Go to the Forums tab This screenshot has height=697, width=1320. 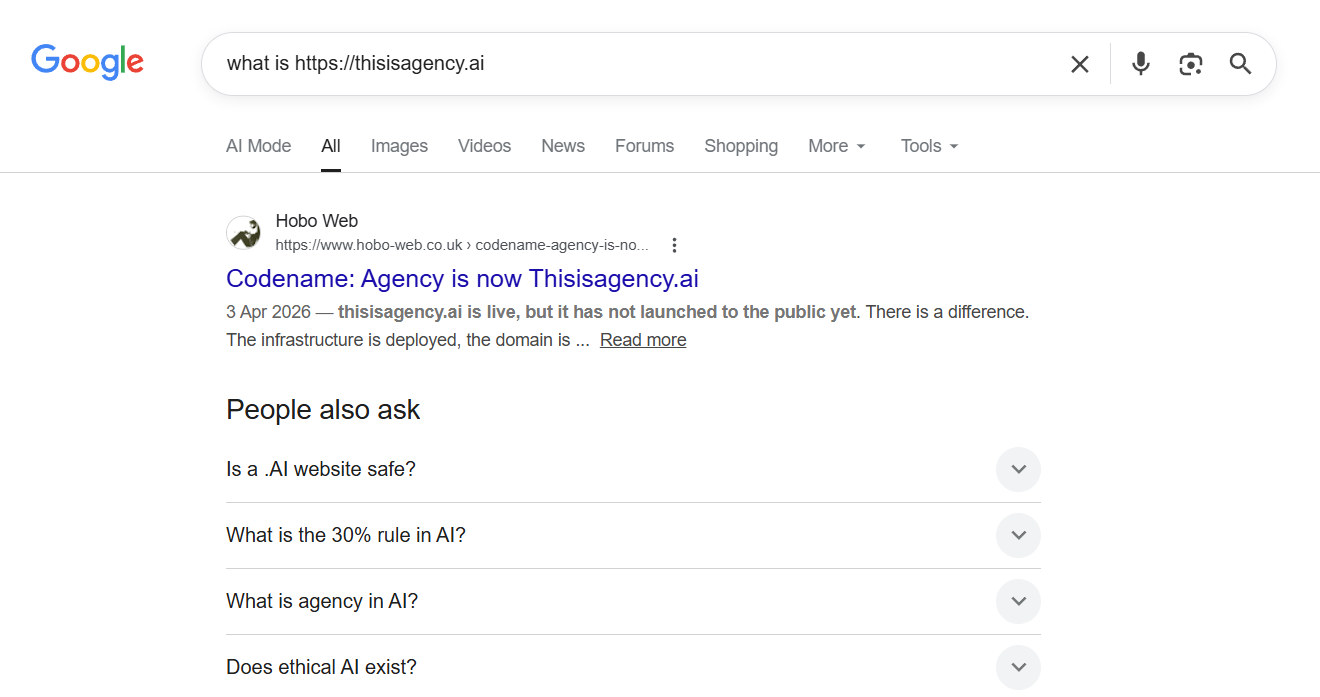pos(644,146)
